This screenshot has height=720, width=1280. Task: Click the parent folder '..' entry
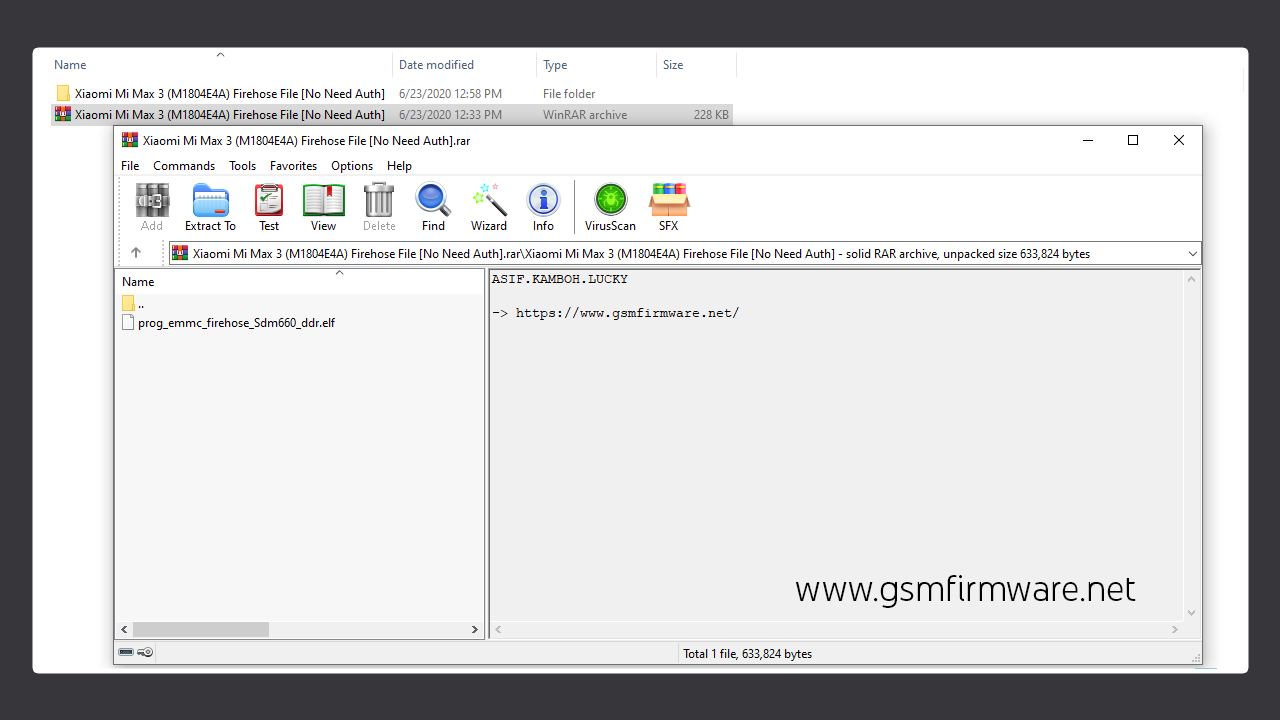tap(134, 303)
